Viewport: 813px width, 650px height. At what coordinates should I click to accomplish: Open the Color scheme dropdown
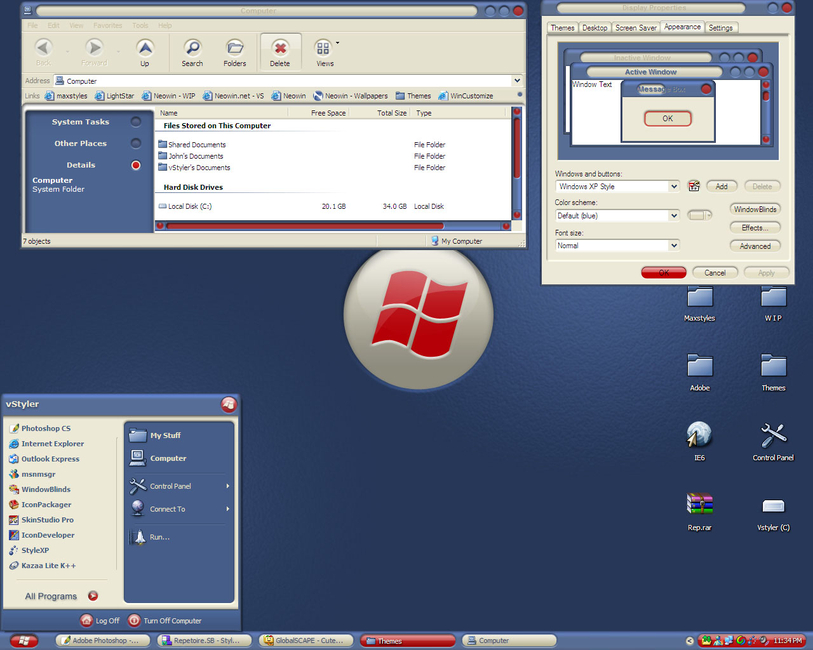click(674, 215)
